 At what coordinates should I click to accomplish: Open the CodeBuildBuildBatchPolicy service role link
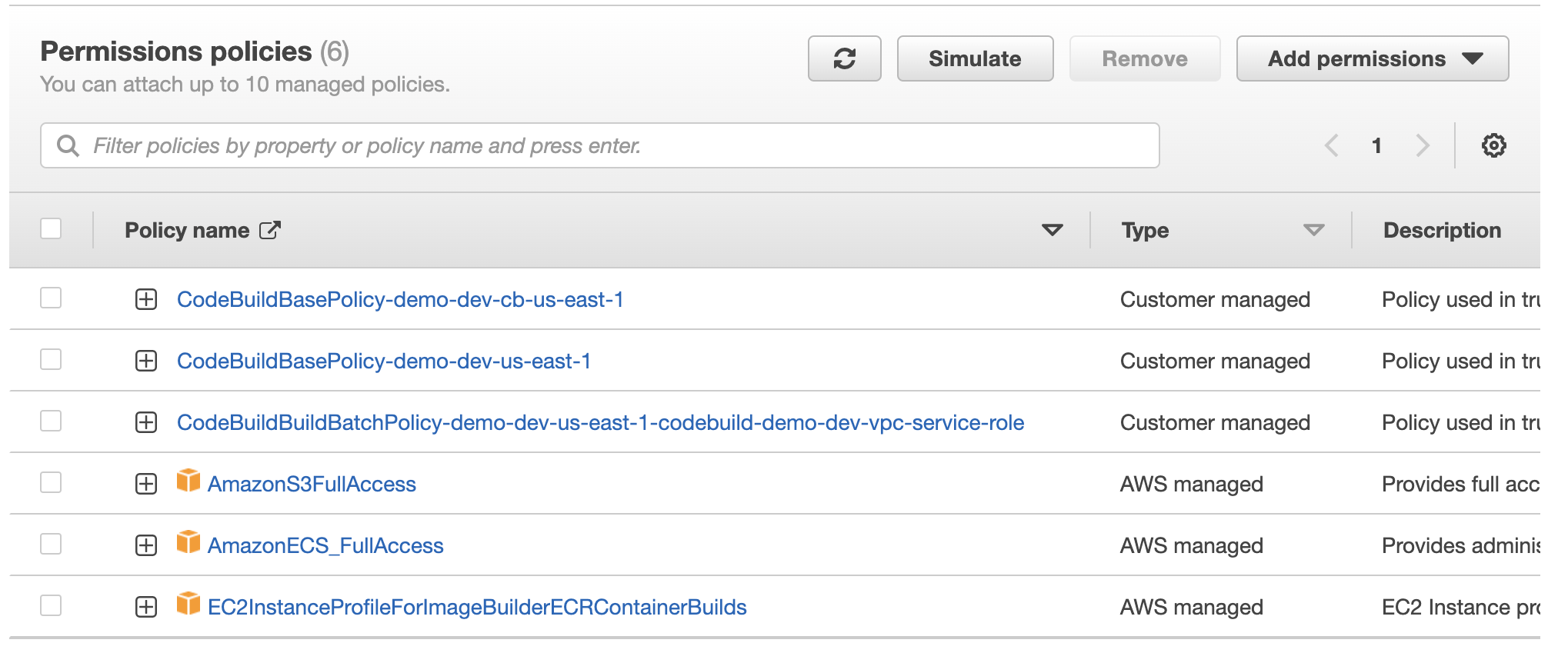(x=599, y=421)
